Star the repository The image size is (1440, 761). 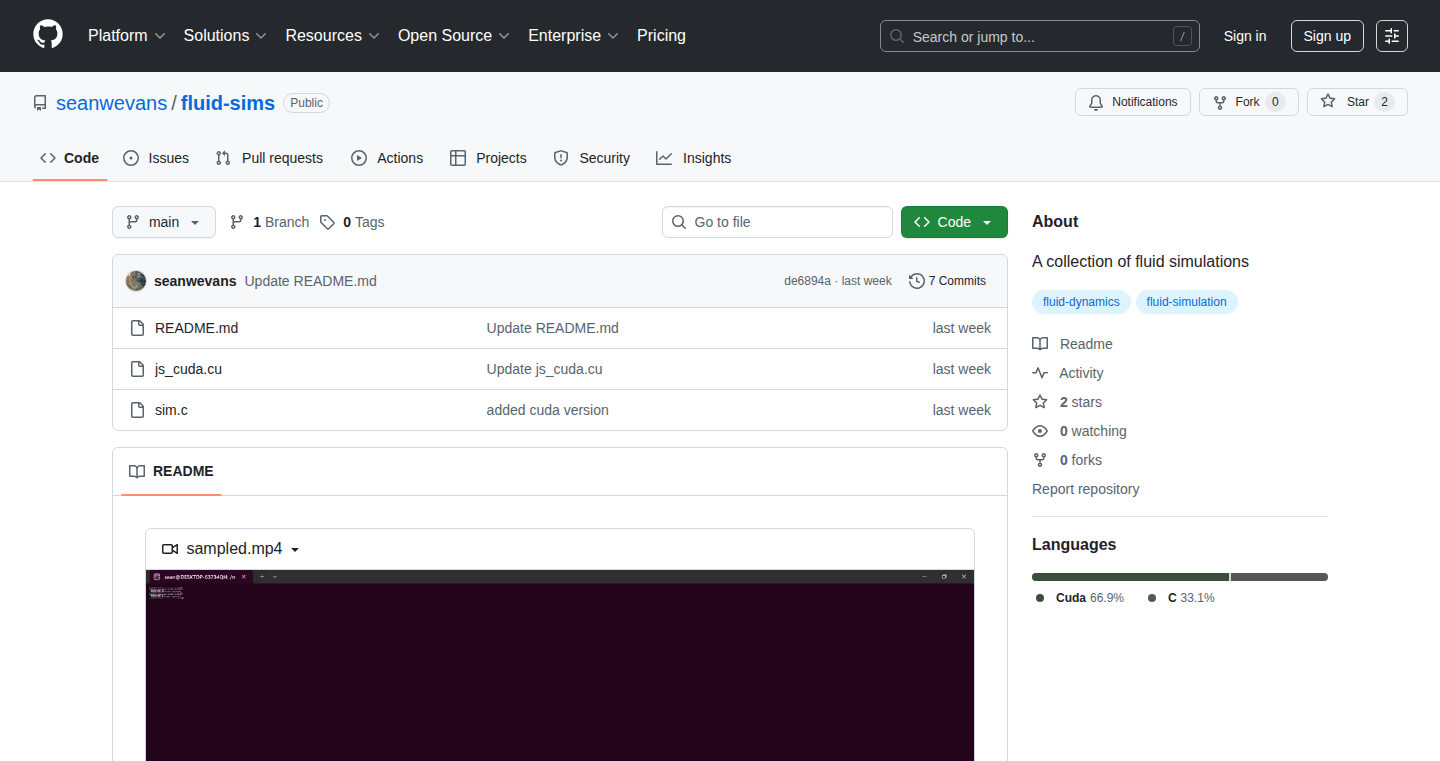(x=1357, y=102)
